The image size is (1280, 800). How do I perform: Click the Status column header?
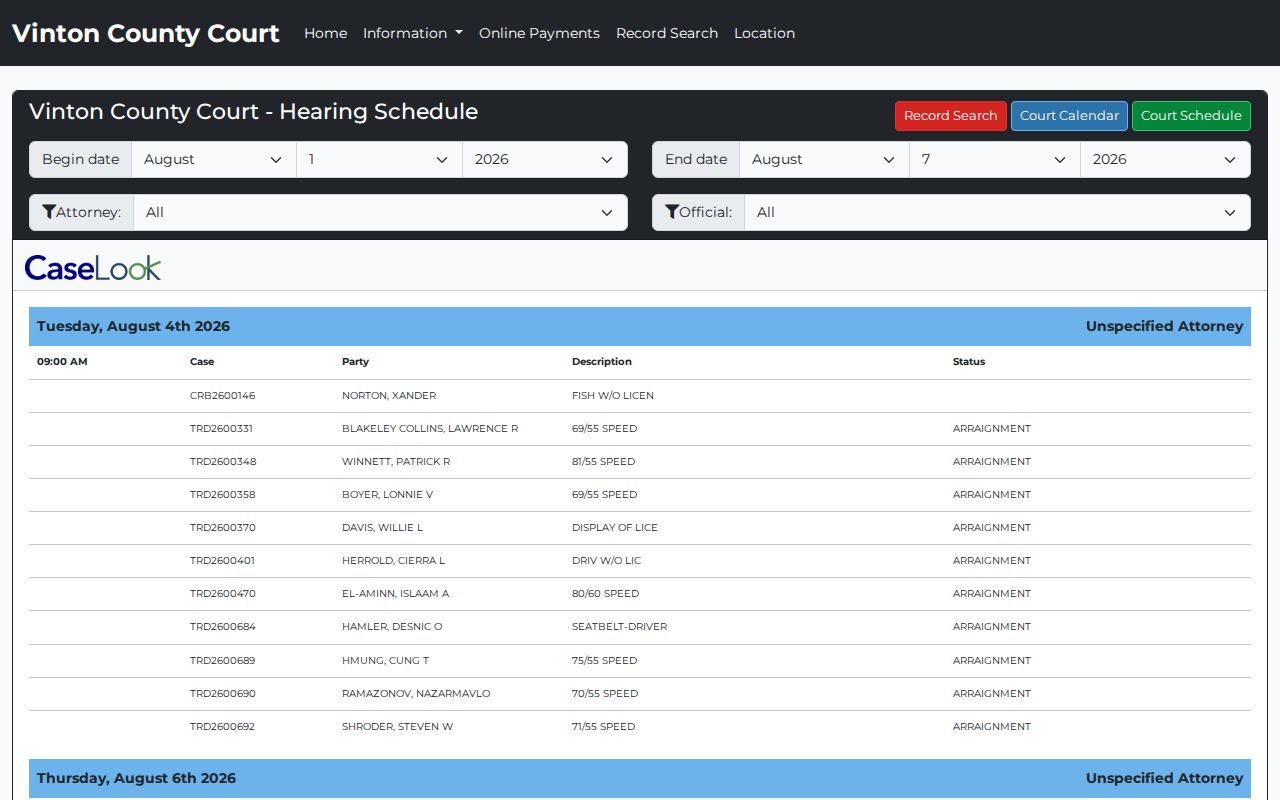[969, 361]
